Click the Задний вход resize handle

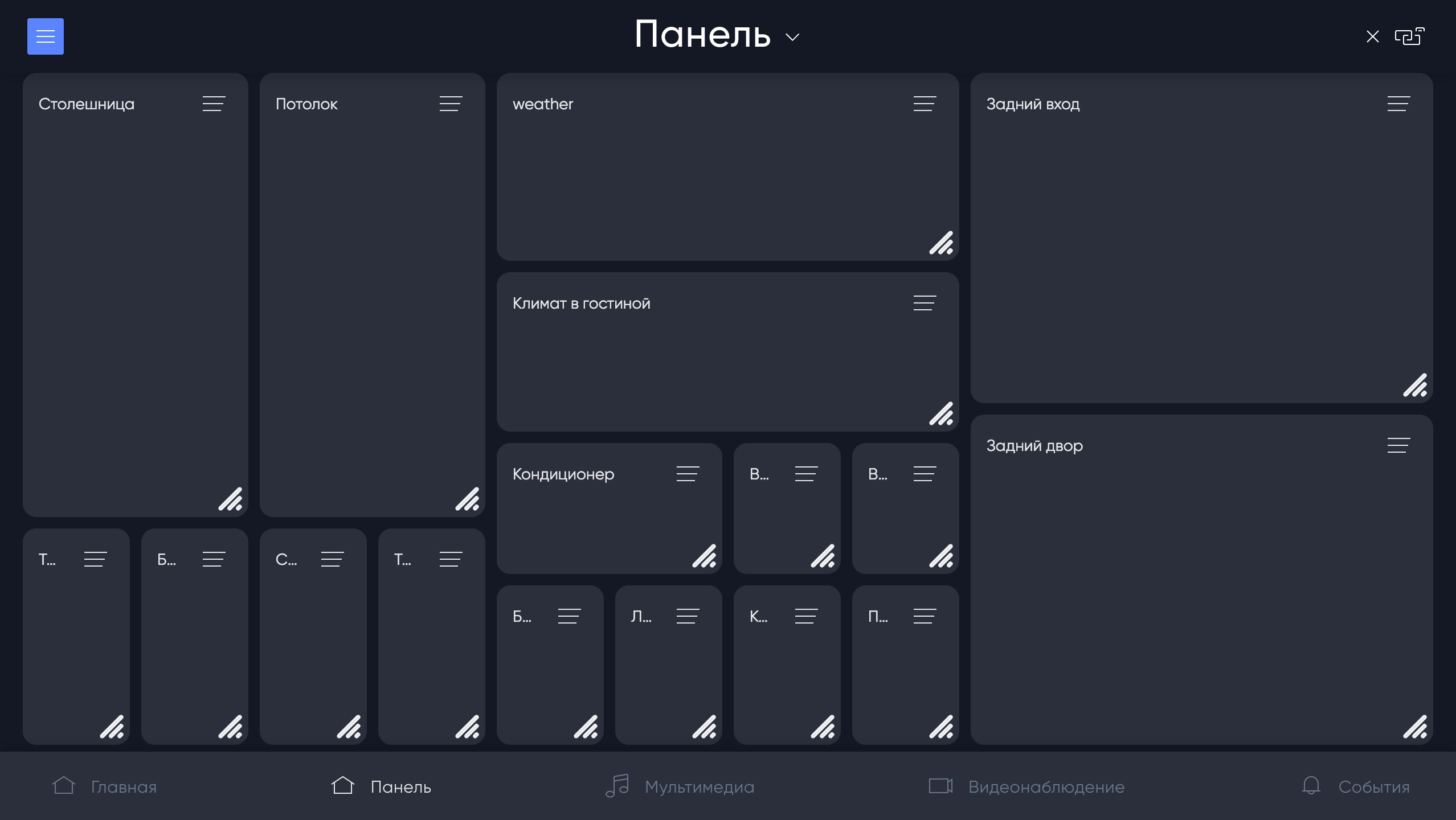point(1416,385)
